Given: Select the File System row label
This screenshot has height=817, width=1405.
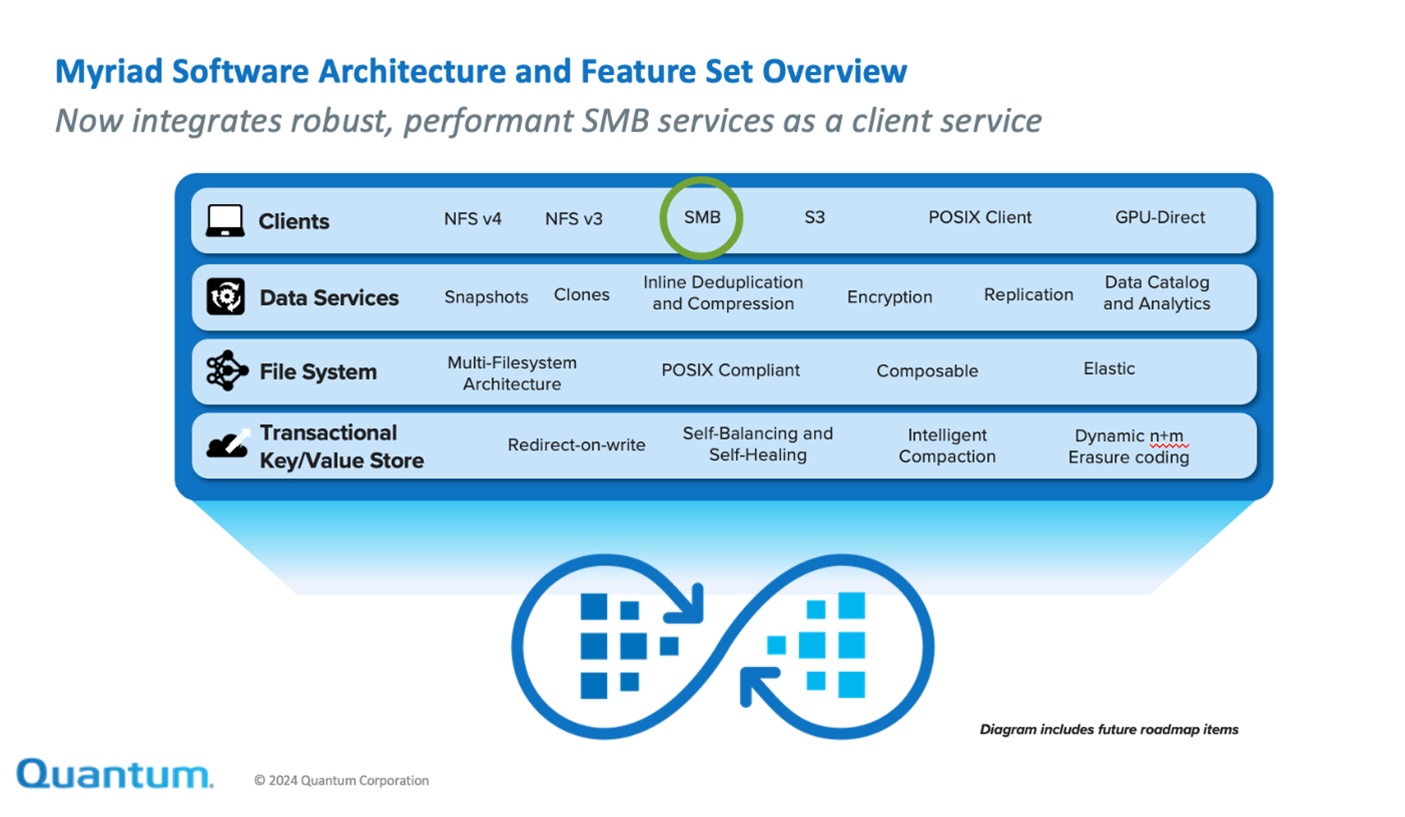Looking at the screenshot, I should pyautogui.click(x=318, y=372).
